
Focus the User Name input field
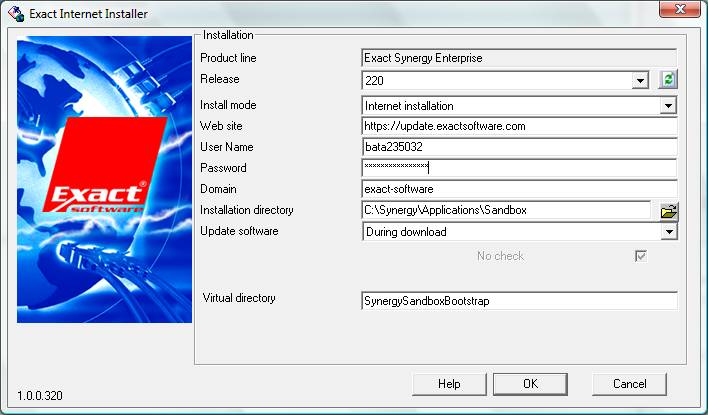pos(519,147)
